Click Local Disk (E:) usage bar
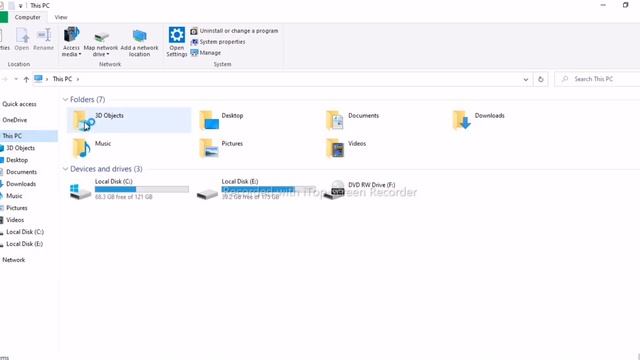 (268, 189)
